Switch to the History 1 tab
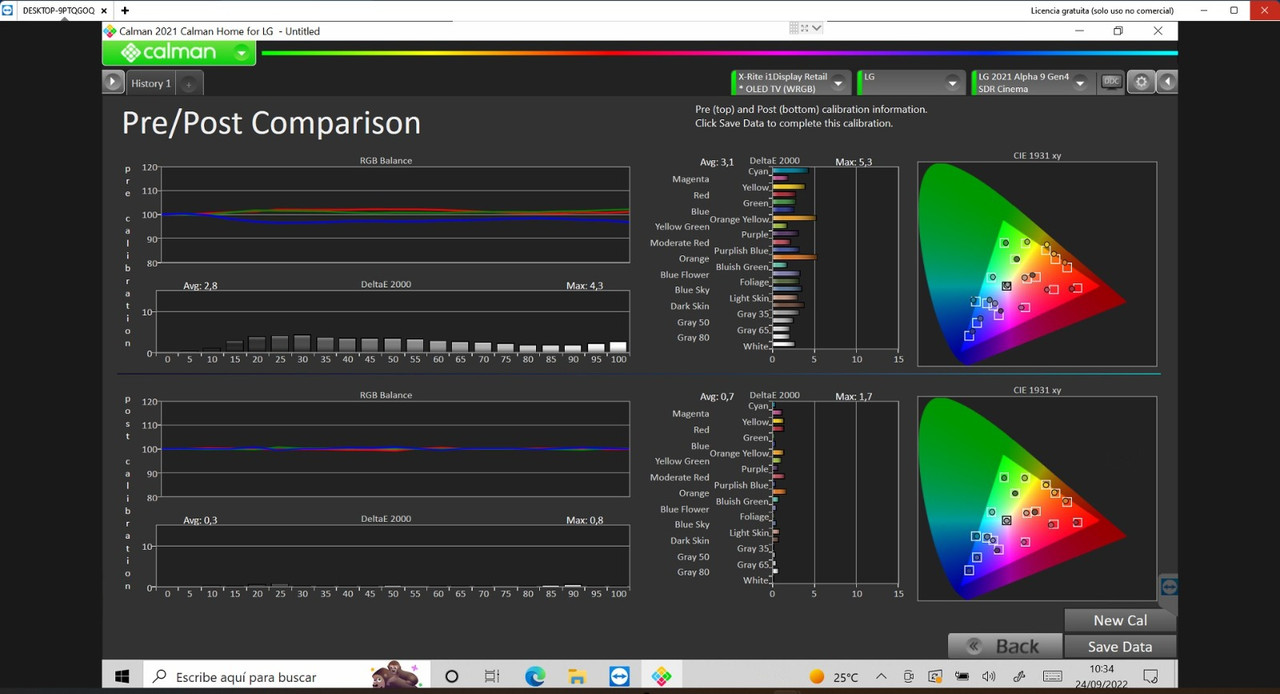This screenshot has height=694, width=1280. 151,83
